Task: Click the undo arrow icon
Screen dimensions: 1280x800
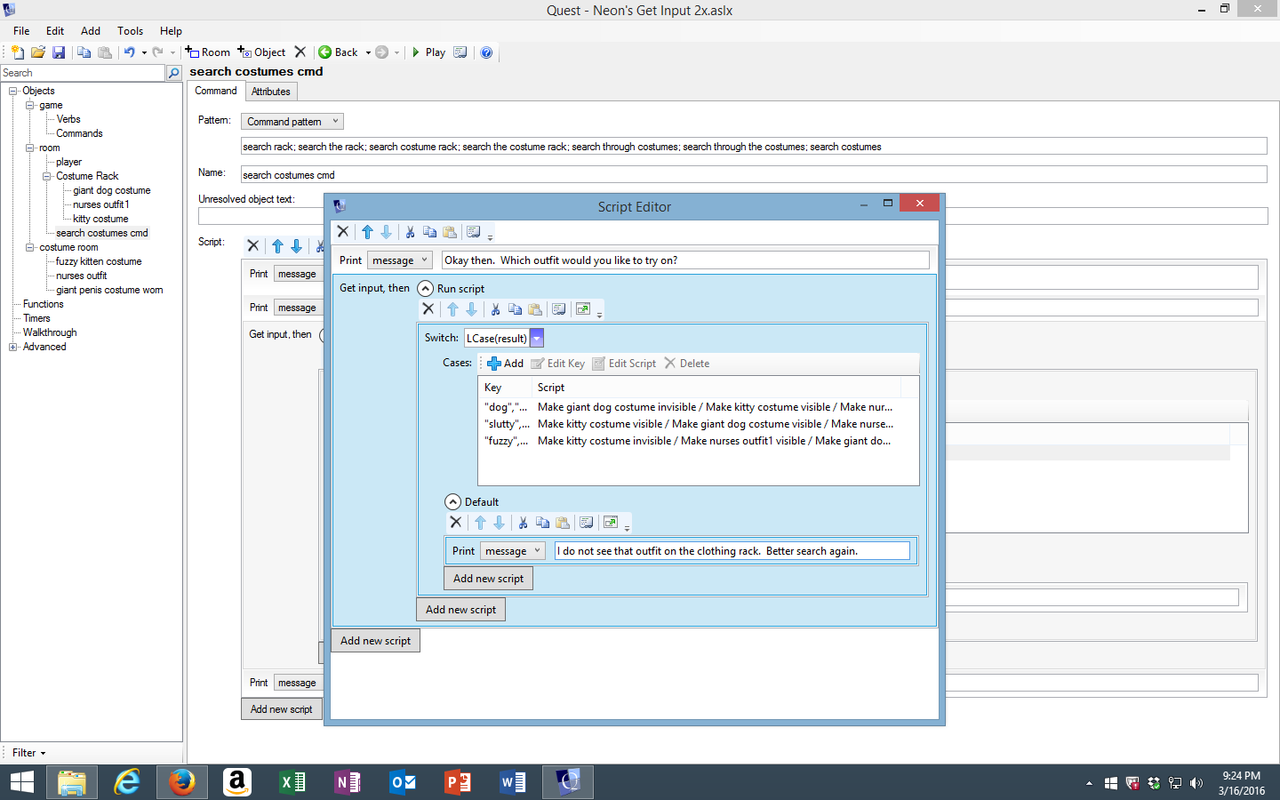Action: (x=129, y=52)
